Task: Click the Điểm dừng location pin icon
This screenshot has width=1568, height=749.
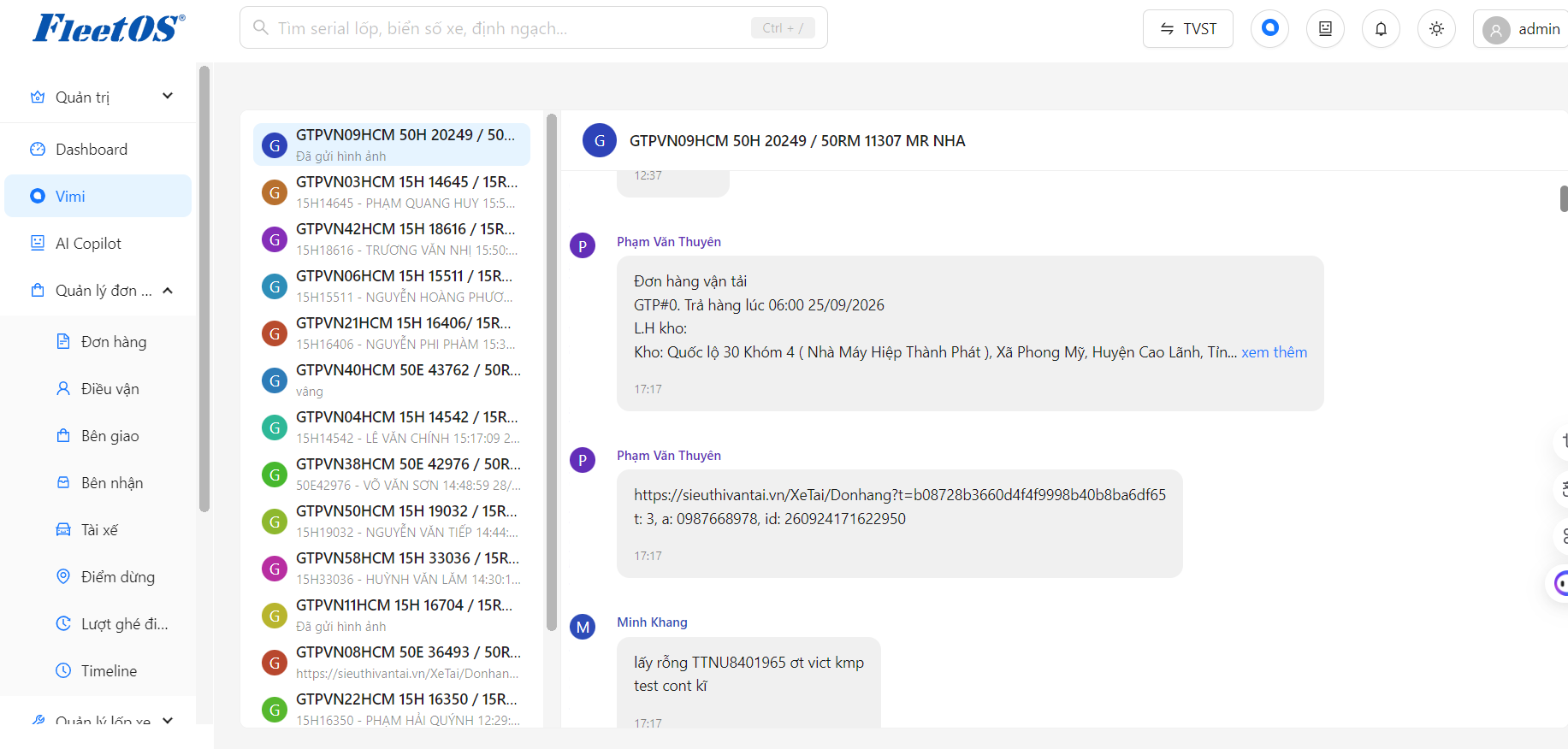Action: click(63, 576)
